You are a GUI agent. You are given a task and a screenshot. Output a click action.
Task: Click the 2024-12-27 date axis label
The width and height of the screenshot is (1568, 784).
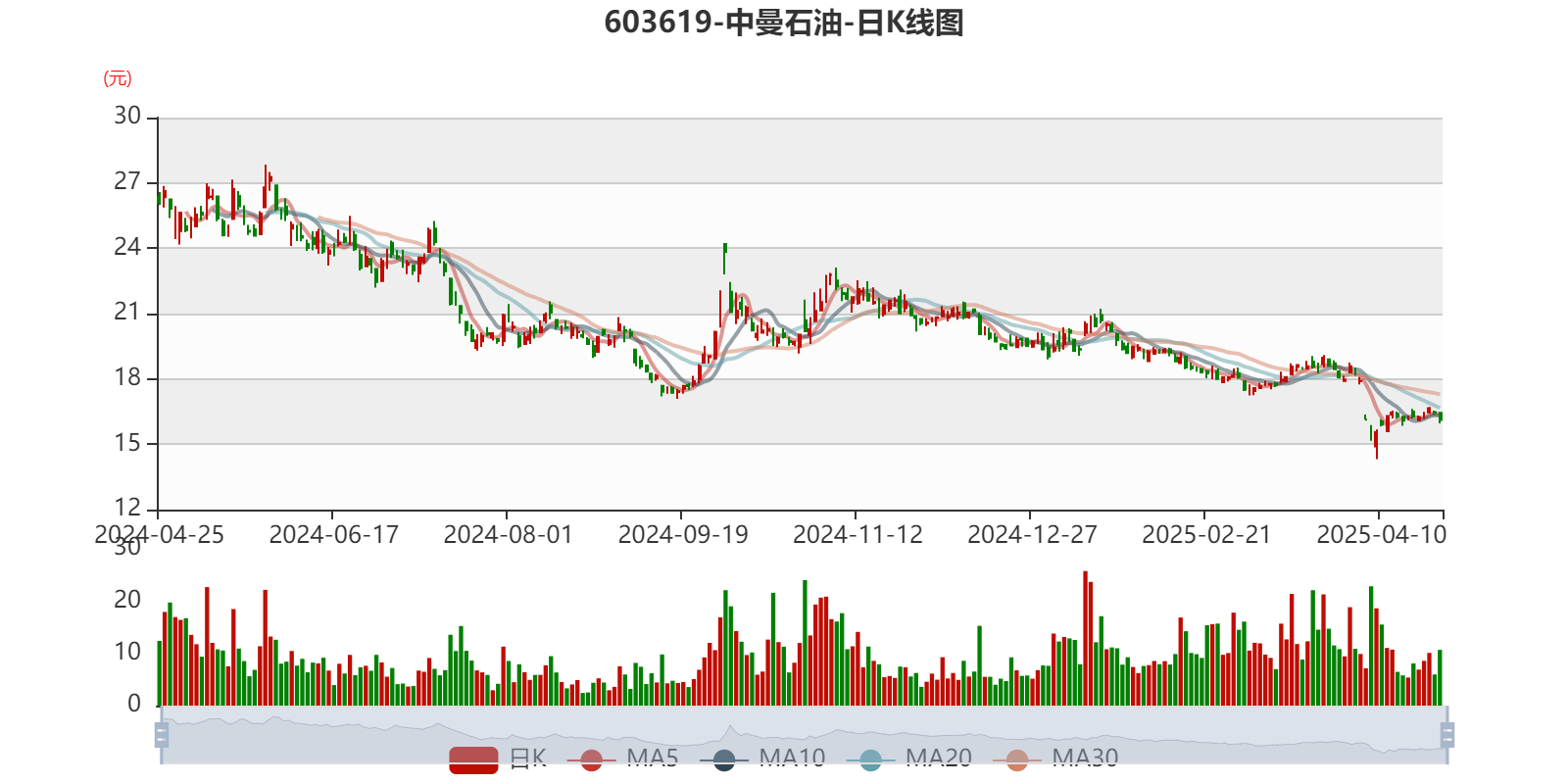pos(1032,535)
